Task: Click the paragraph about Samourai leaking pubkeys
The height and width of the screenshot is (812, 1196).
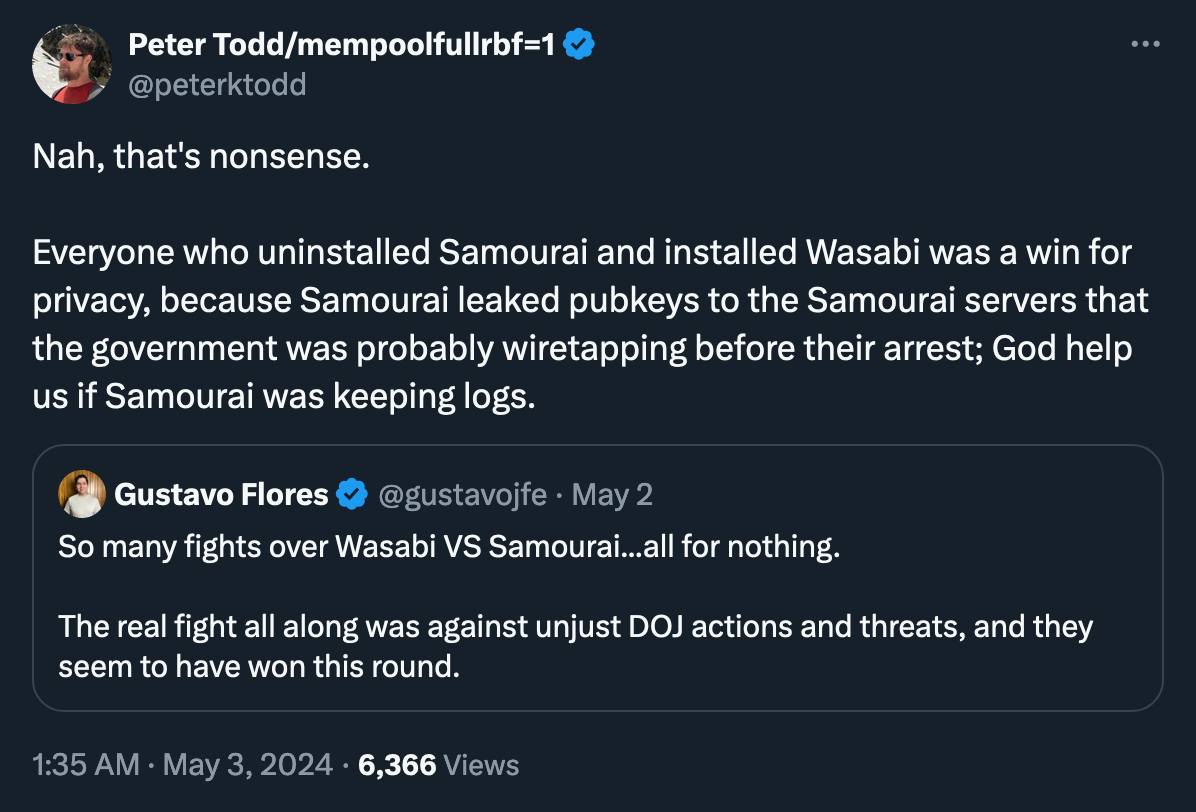Action: click(590, 300)
